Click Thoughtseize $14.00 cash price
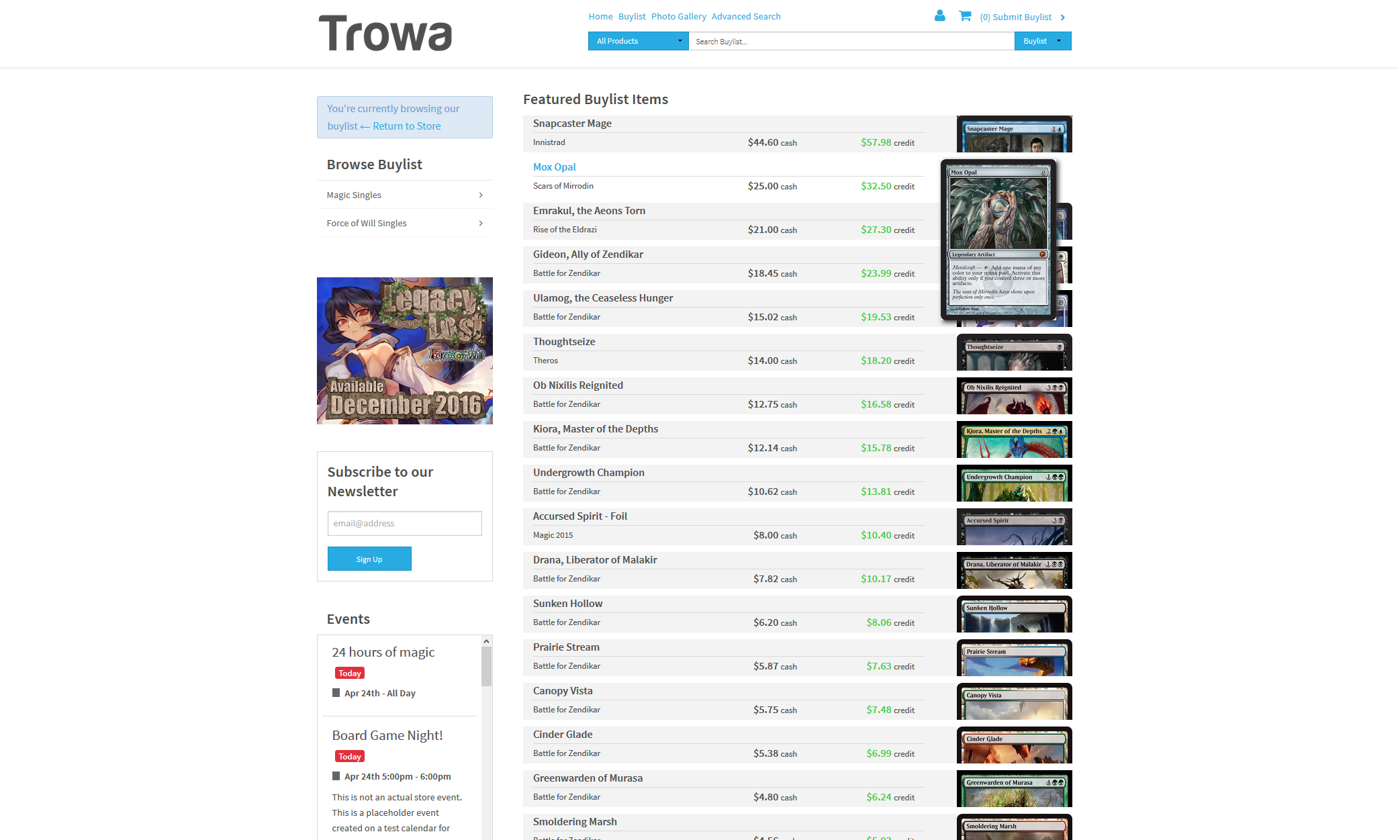Screen dimensions: 1400x840 coord(772,361)
